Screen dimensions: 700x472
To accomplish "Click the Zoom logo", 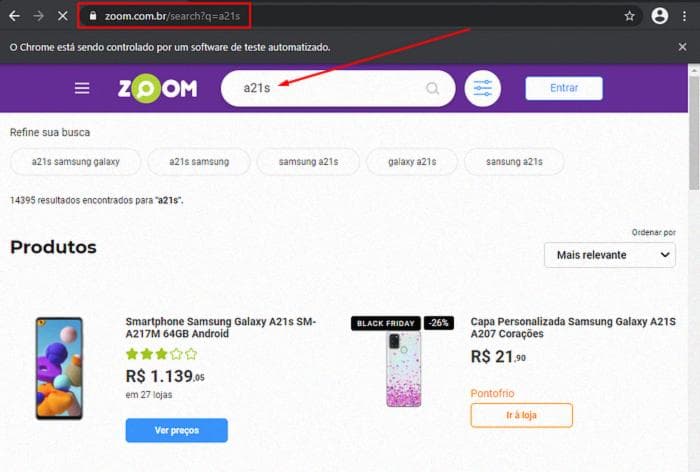I will click(x=157, y=88).
